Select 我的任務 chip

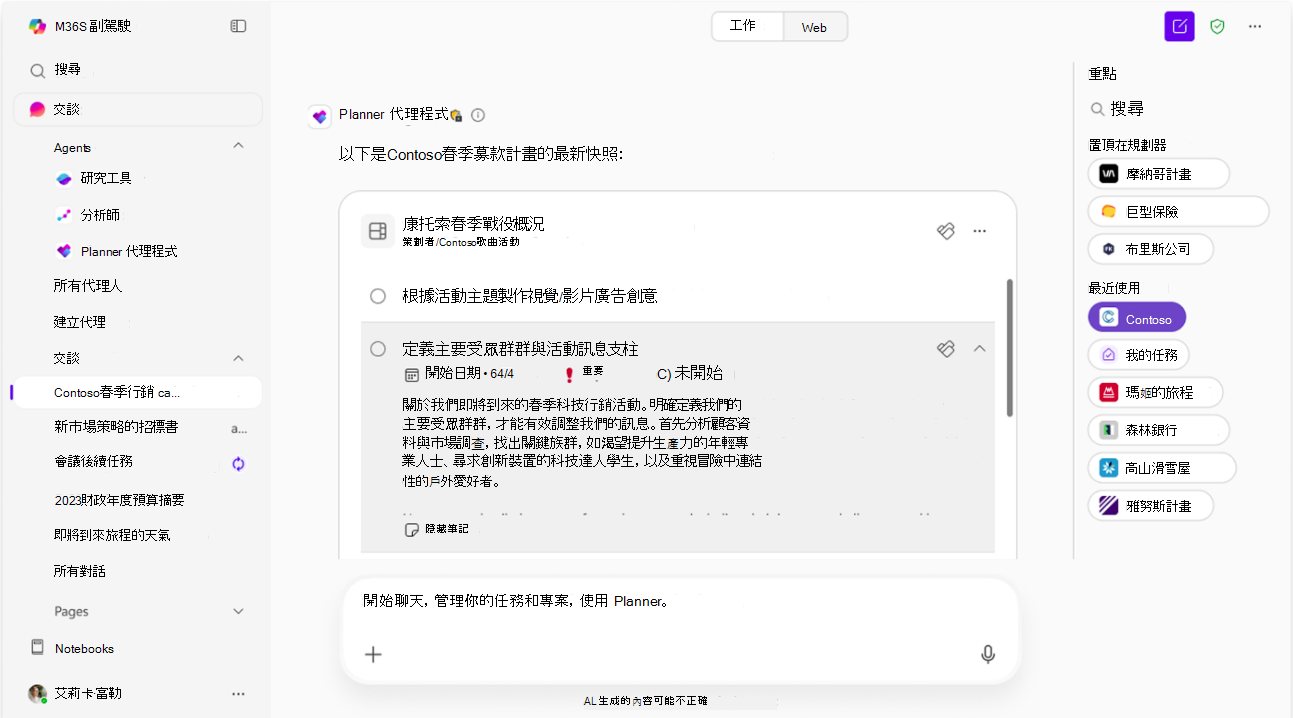1139,355
